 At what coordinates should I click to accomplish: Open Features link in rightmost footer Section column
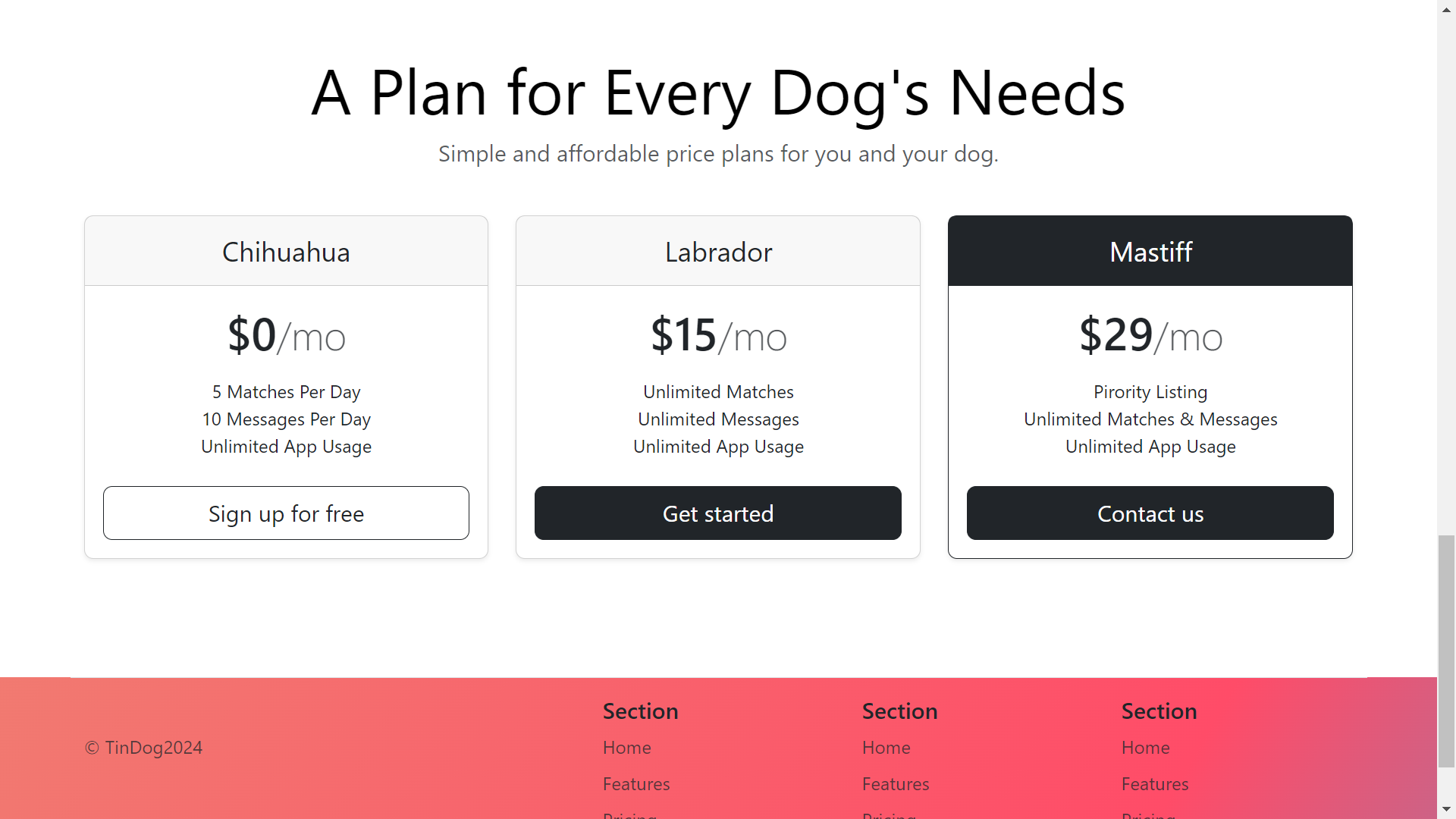coord(1154,784)
